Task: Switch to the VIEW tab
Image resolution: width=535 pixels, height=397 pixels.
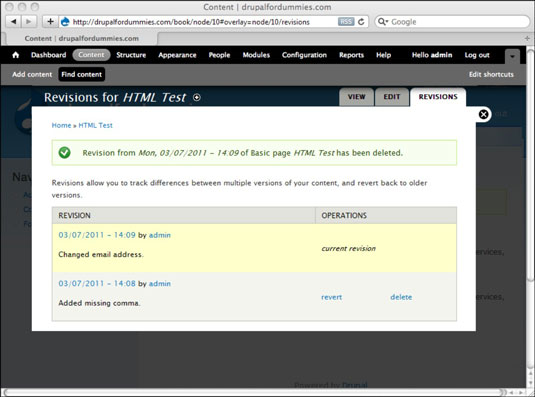Action: [356, 97]
